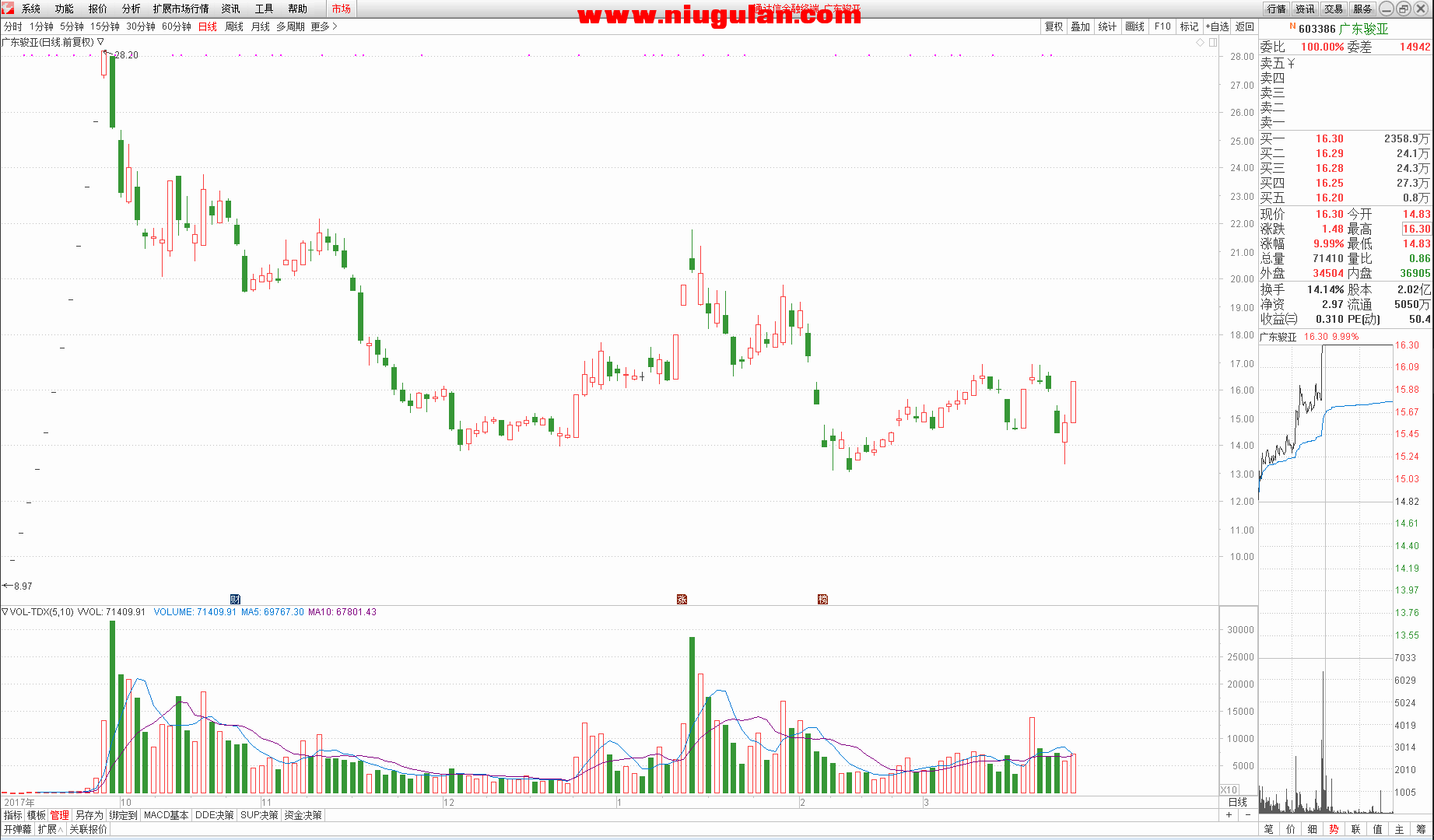Viewport: 1434px width, 840px height.
Task: Open the 工具 menu
Action: (x=265, y=9)
